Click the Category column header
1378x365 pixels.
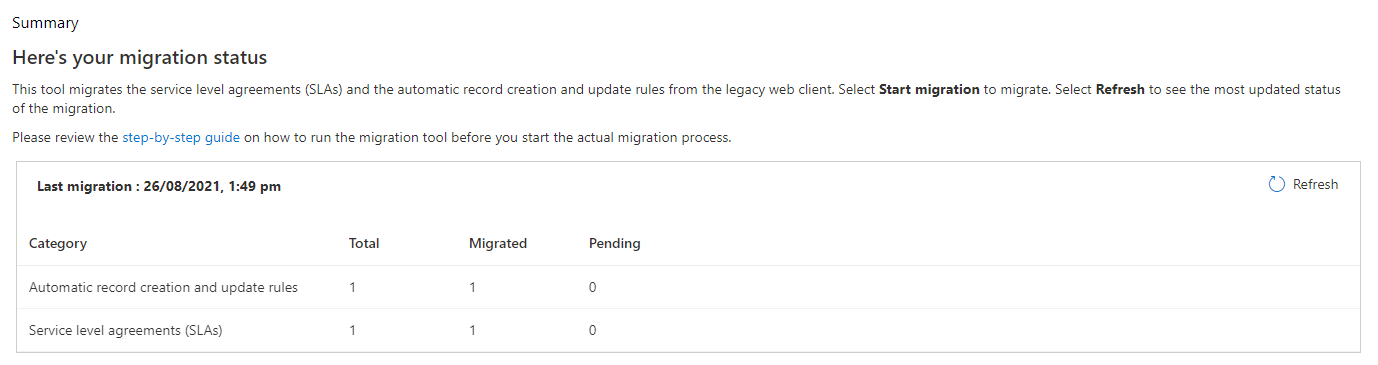[58, 243]
